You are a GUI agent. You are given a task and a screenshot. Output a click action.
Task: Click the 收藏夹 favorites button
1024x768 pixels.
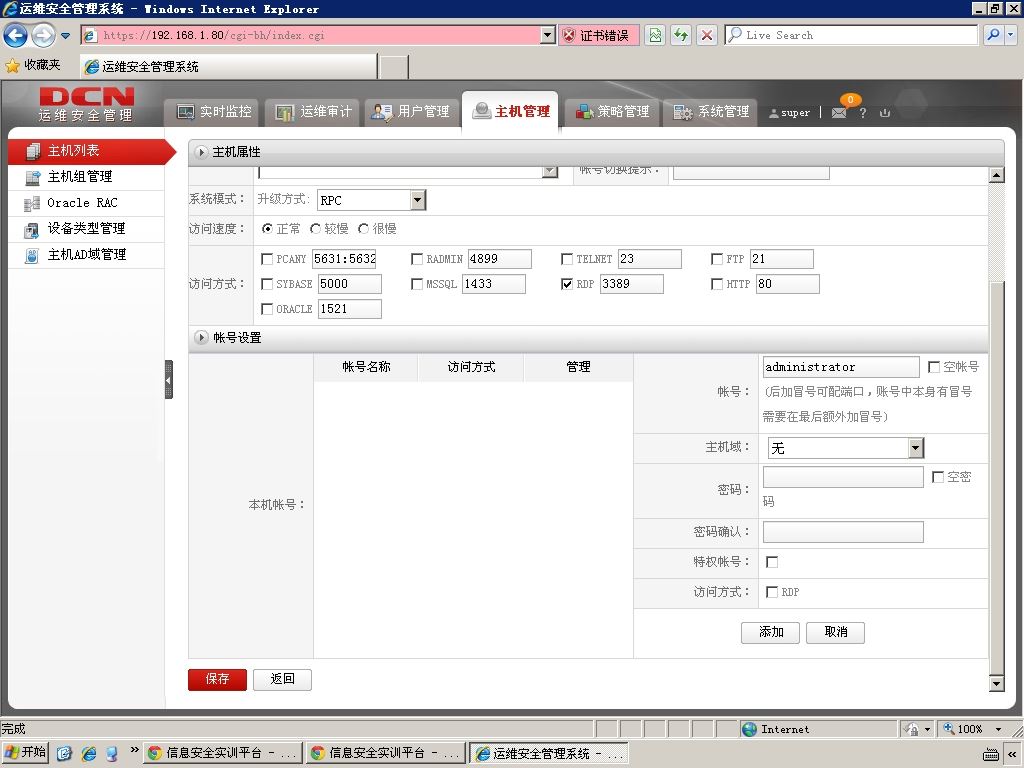pyautogui.click(x=33, y=65)
